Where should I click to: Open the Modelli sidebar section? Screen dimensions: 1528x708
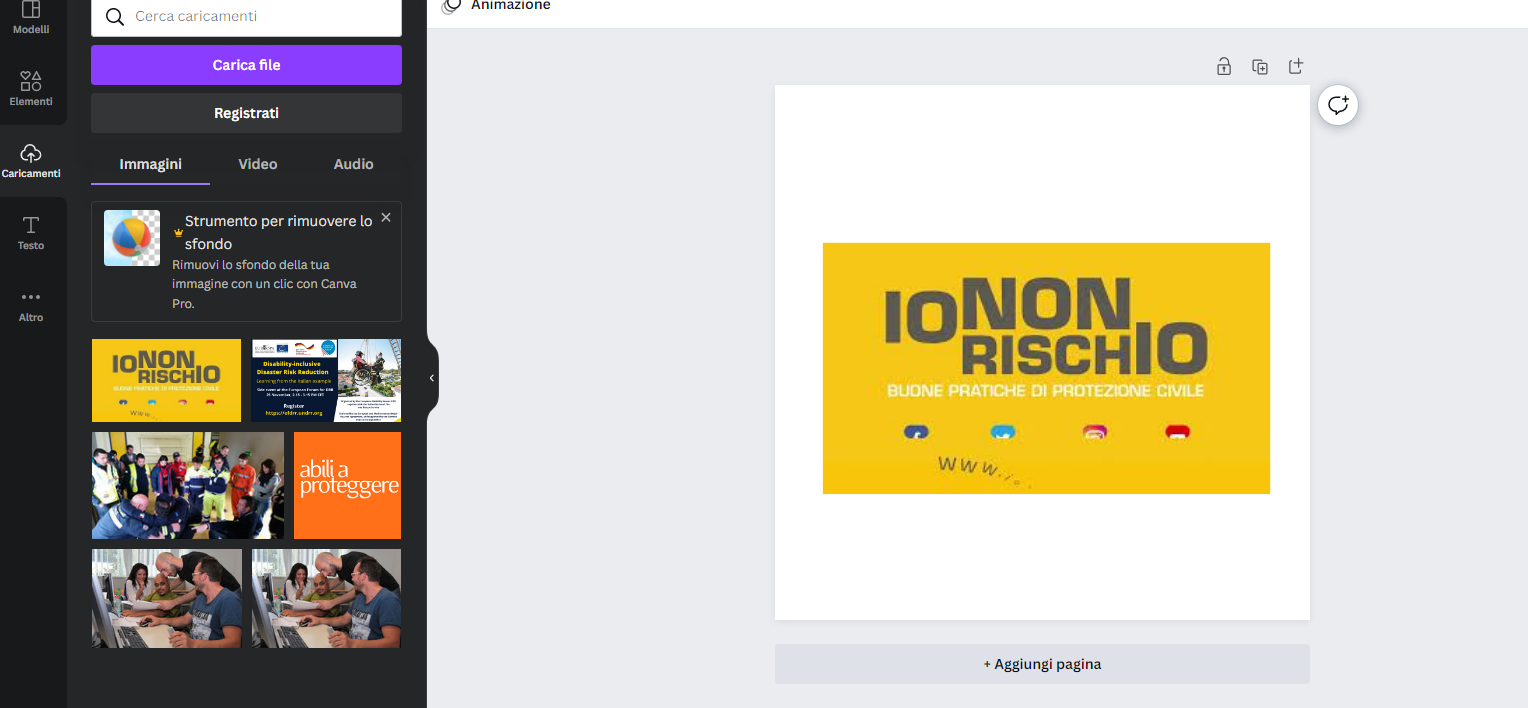click(x=31, y=18)
